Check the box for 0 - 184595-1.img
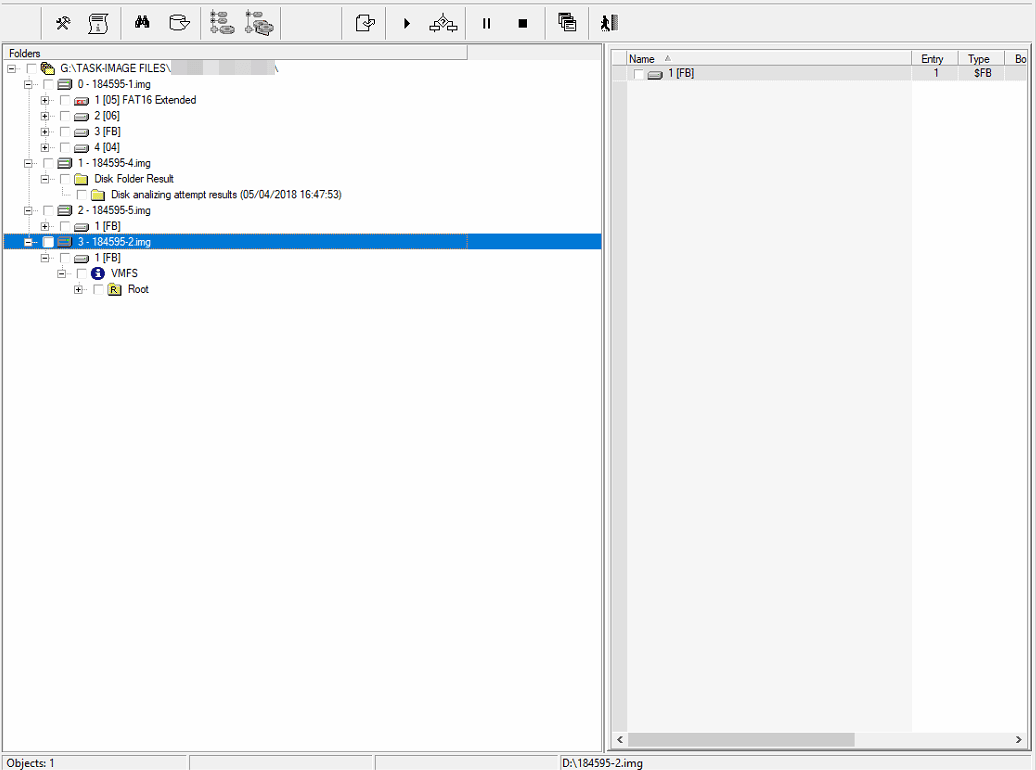Image resolution: width=1036 pixels, height=770 pixels. click(x=48, y=85)
